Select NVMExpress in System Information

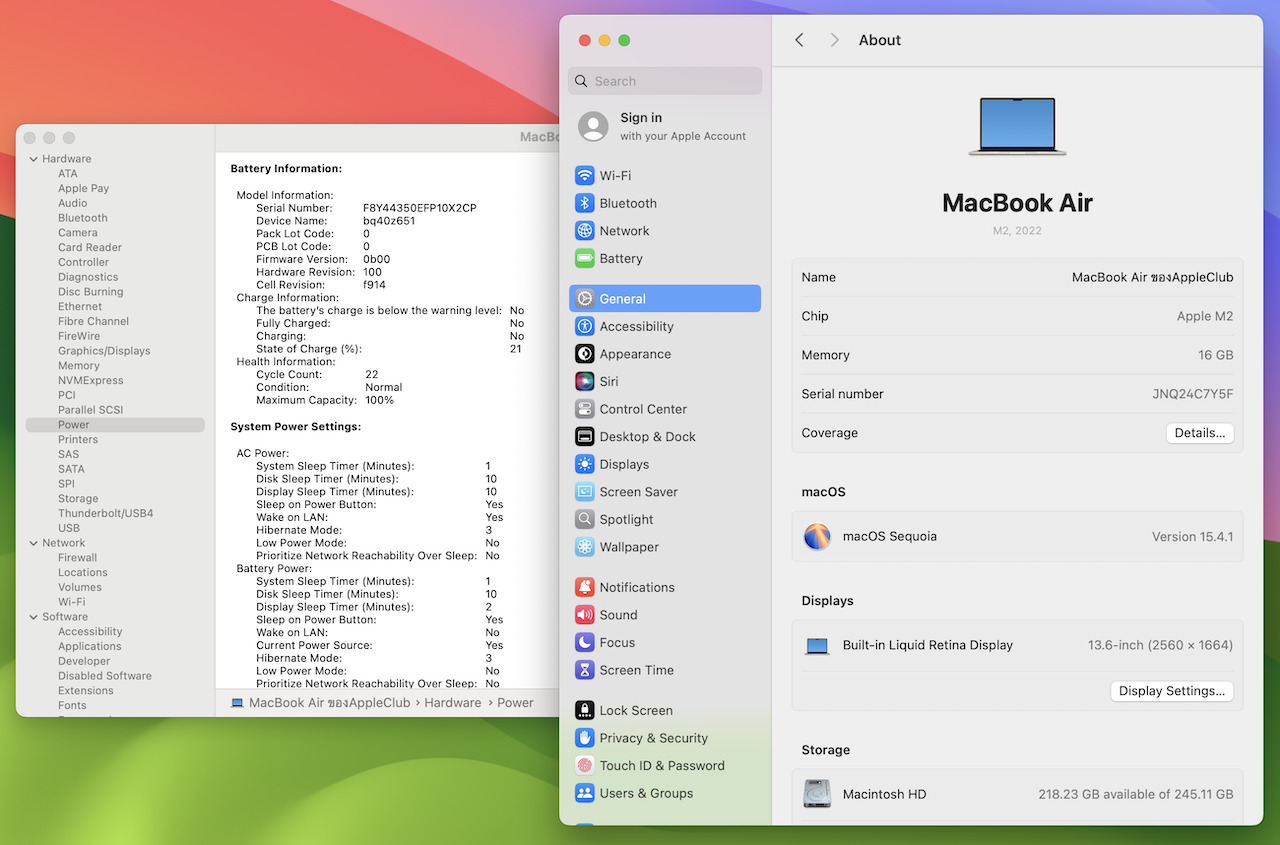pos(91,380)
